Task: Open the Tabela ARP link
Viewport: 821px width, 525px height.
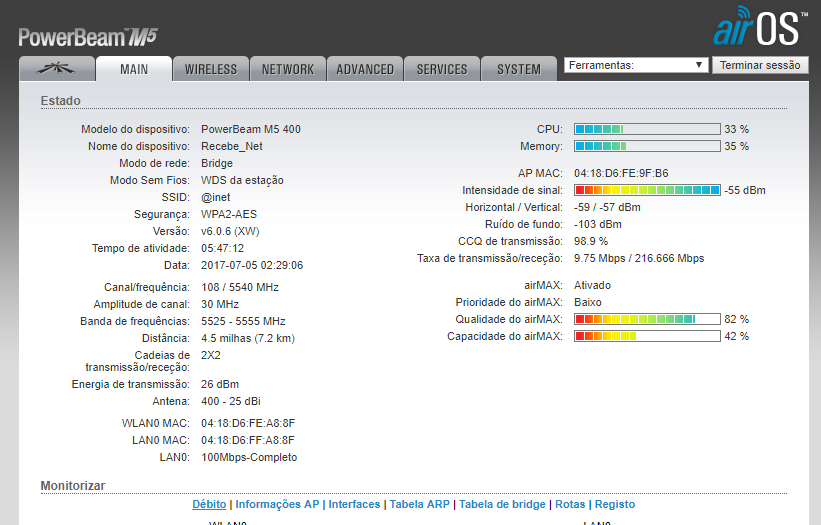Action: [x=419, y=504]
